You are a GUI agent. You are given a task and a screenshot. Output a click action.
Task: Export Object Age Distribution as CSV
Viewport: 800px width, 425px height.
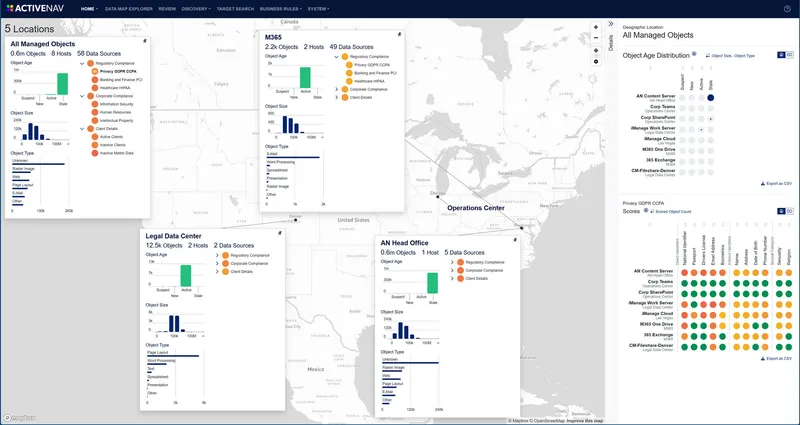point(778,184)
